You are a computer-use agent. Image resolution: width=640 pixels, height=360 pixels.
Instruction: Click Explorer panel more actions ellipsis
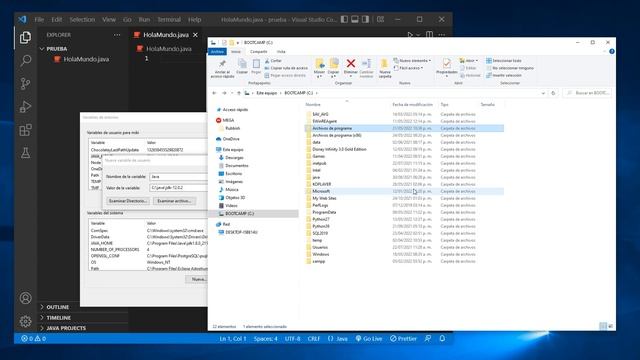point(117,35)
